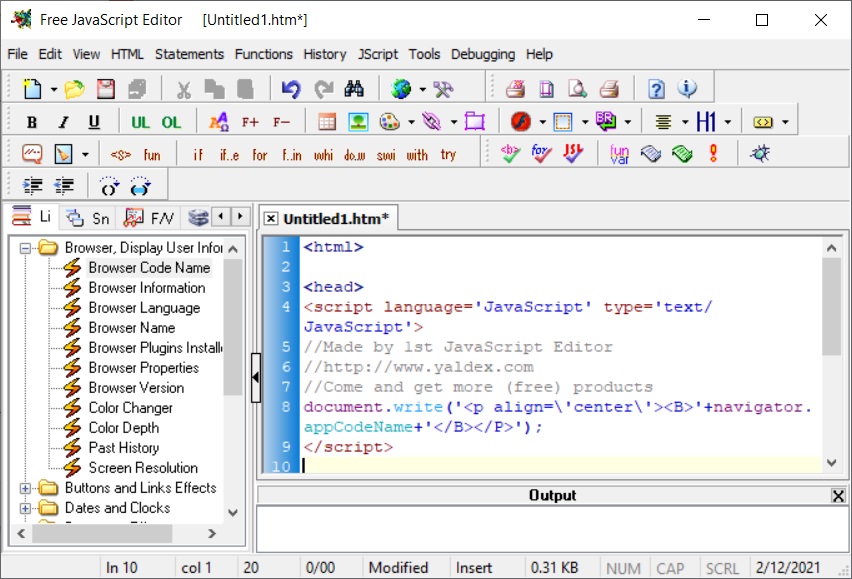Insert a while loop with whi button
This screenshot has height=579, width=852.
(323, 155)
